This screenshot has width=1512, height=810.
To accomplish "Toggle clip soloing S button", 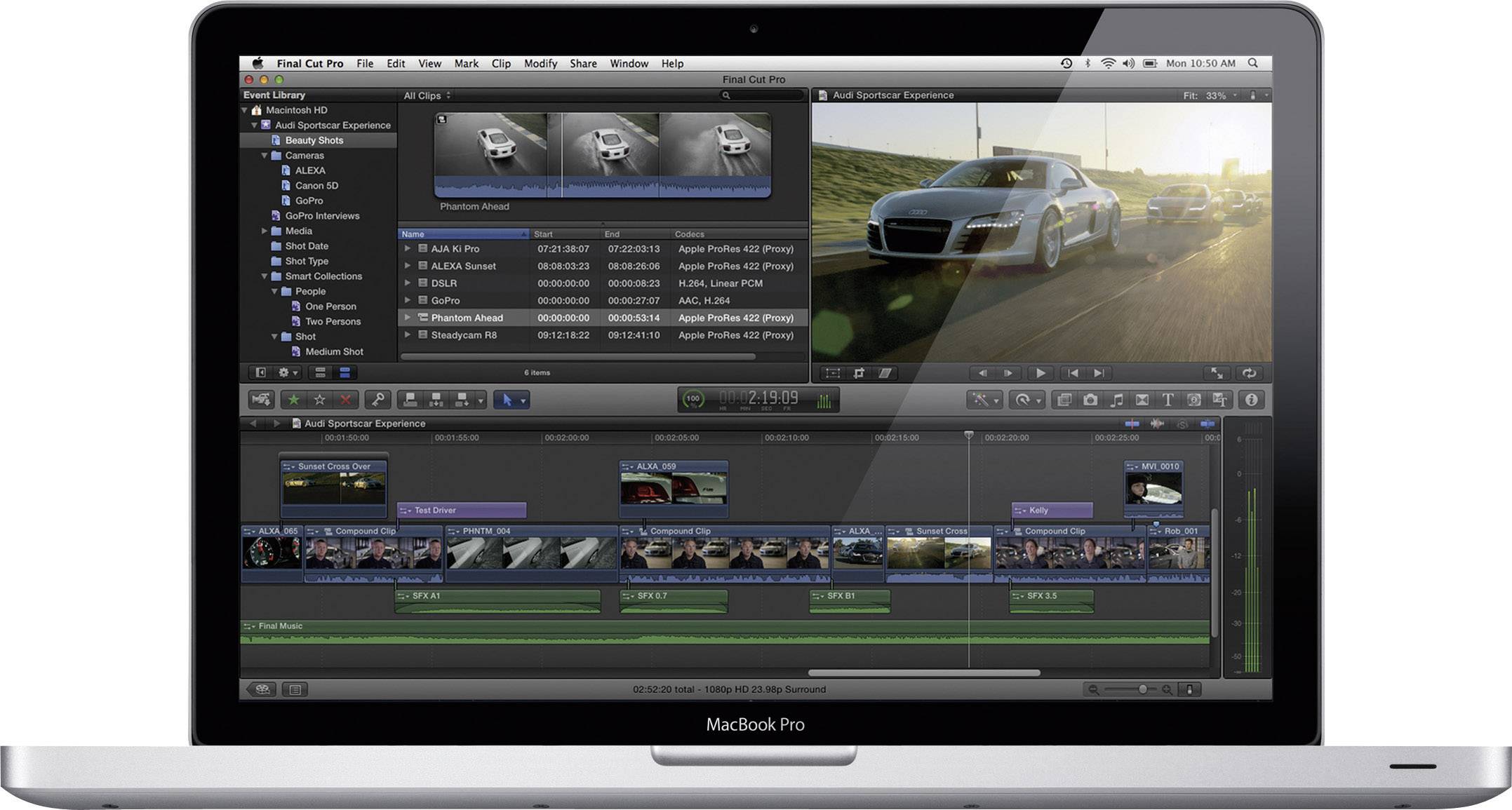I will click(1183, 424).
